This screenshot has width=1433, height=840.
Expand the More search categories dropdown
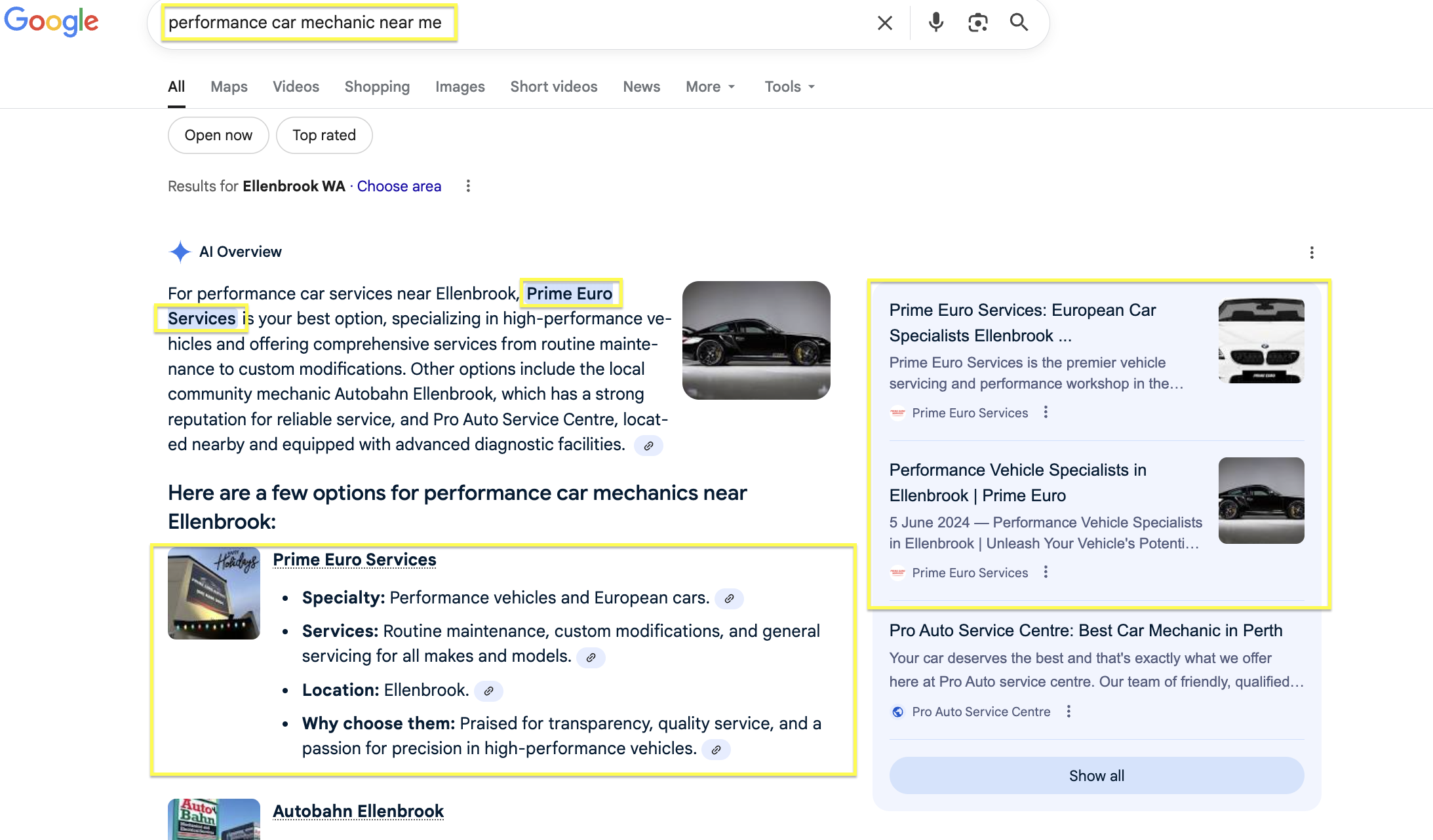point(711,86)
